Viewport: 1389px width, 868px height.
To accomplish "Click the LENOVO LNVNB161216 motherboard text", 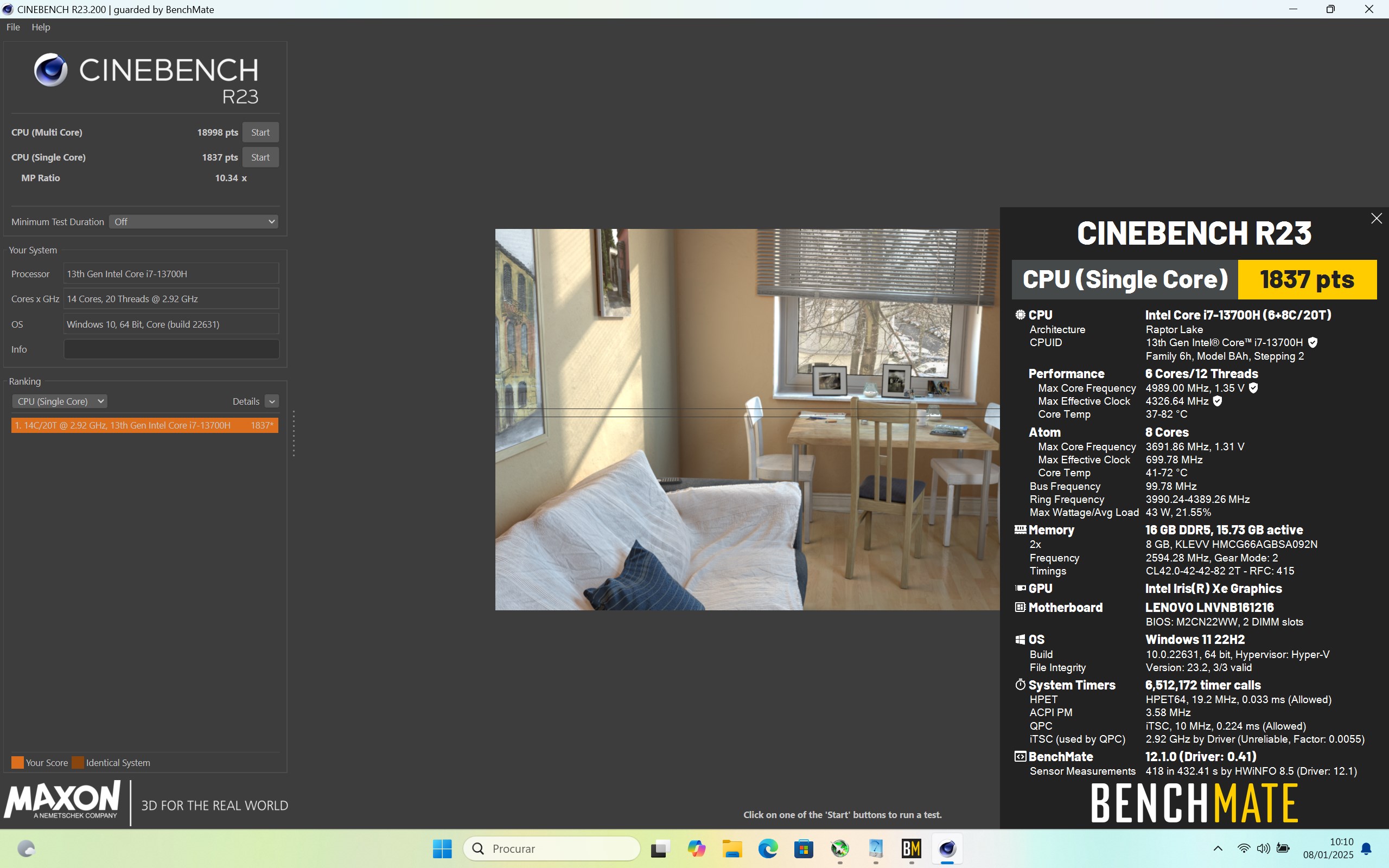I will click(x=1209, y=608).
